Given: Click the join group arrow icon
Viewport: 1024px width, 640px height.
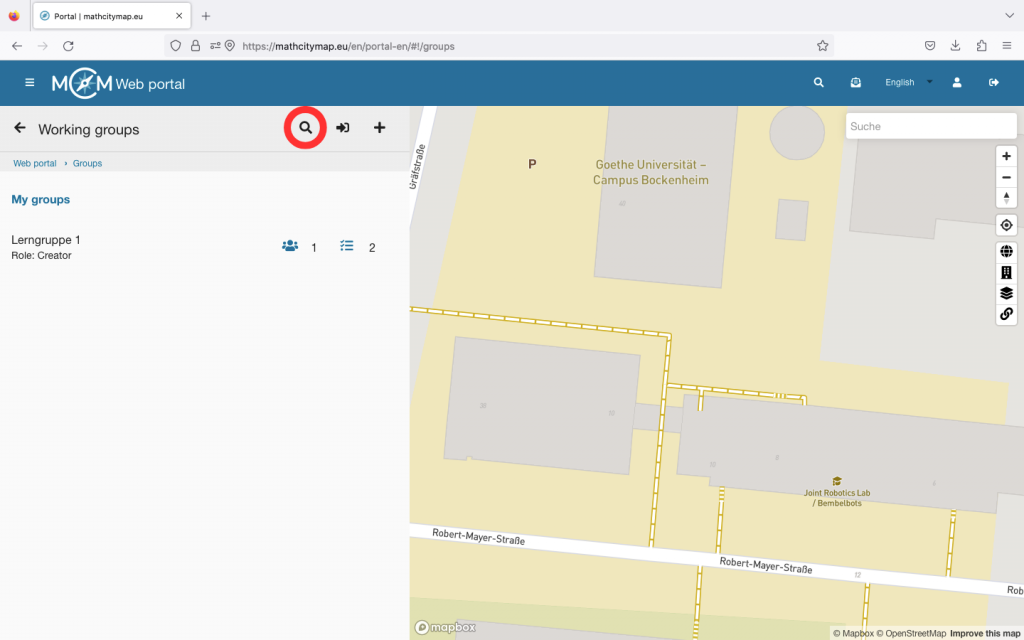Looking at the screenshot, I should (x=343, y=128).
